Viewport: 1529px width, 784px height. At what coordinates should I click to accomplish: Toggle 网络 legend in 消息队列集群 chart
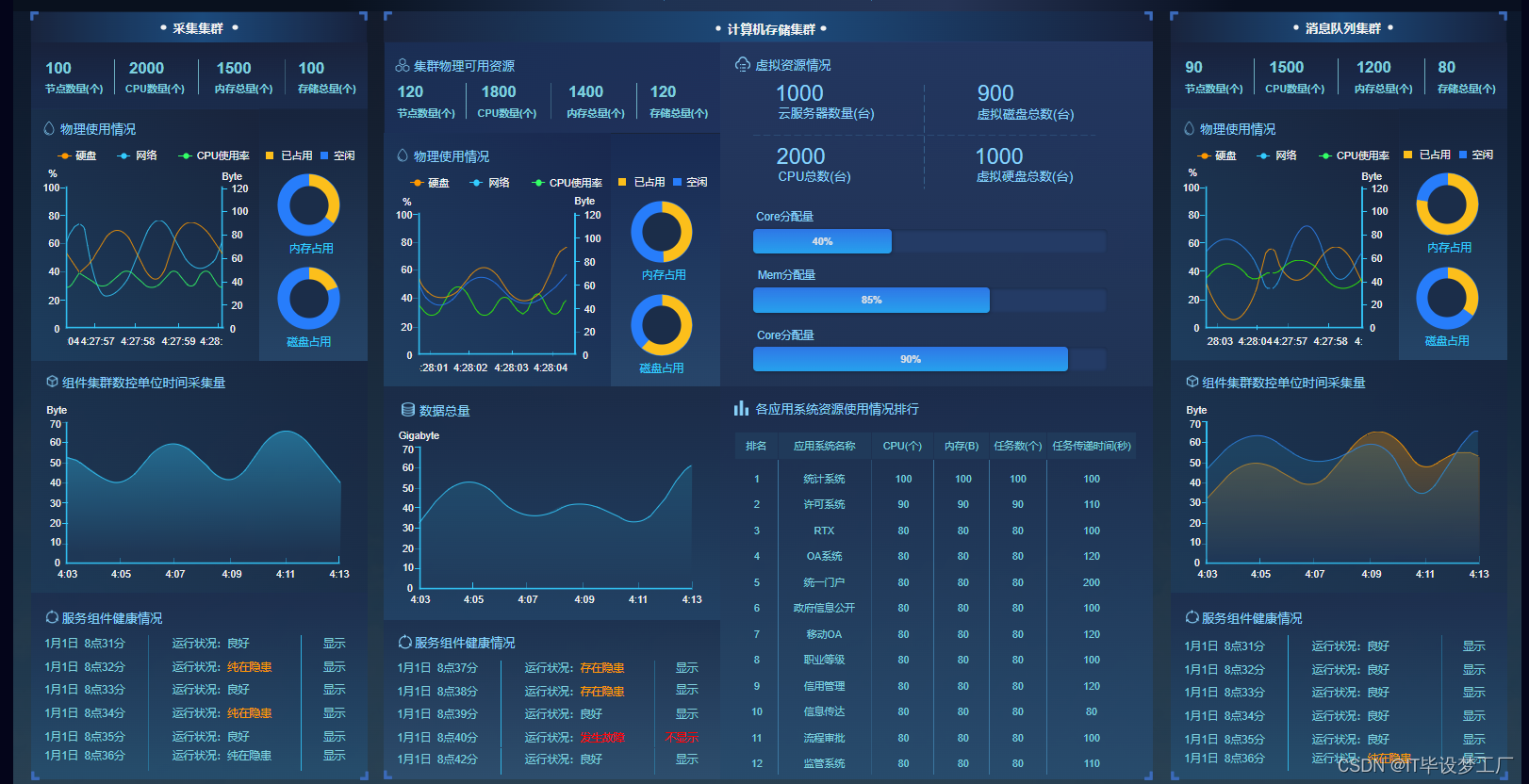(x=1276, y=155)
